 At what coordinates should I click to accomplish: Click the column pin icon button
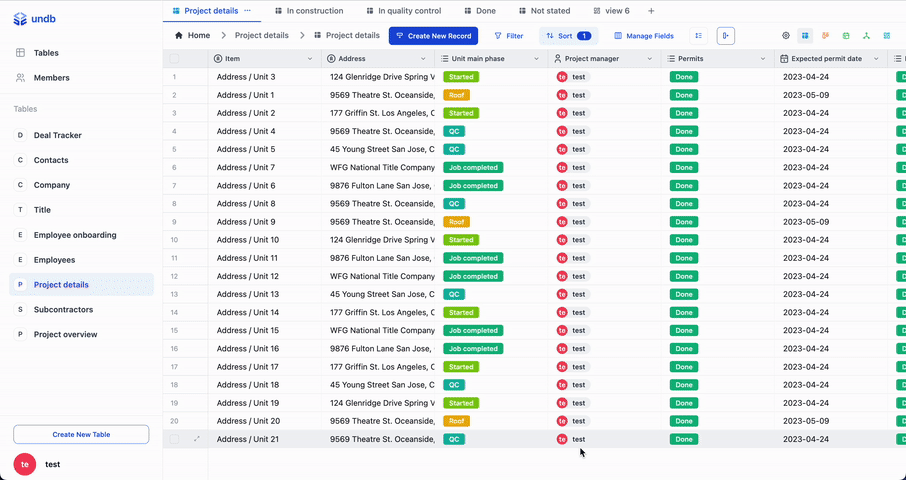pos(726,36)
